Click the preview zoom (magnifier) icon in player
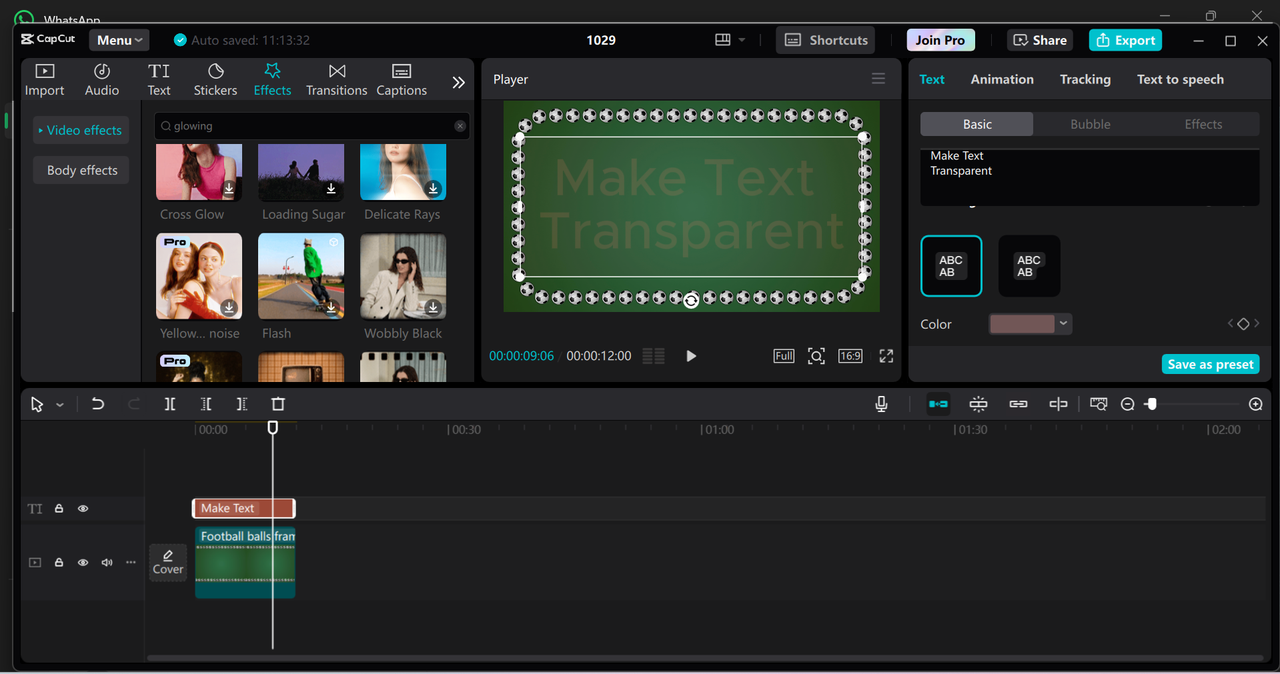This screenshot has width=1280, height=674. coord(816,356)
